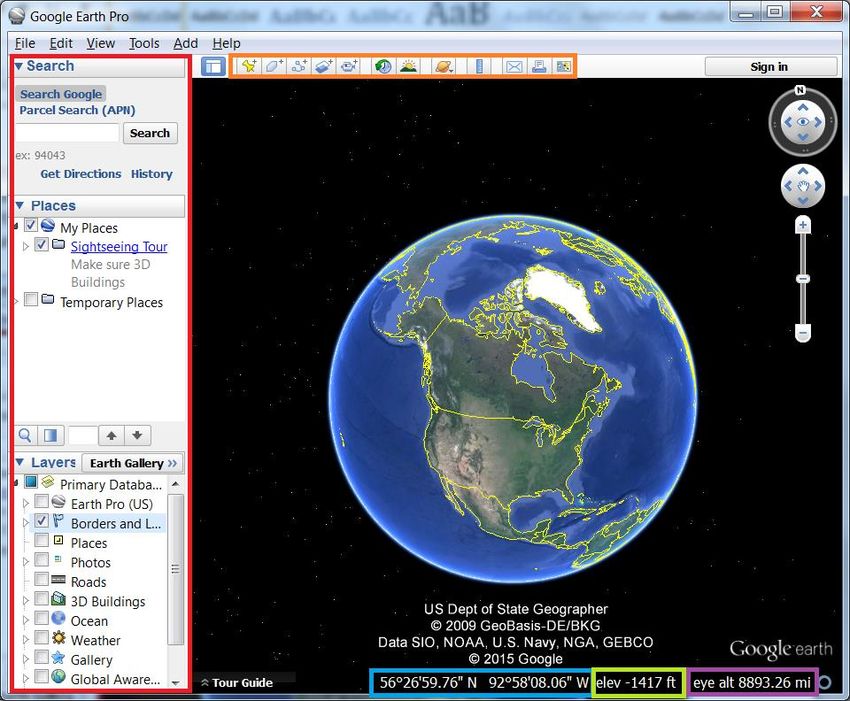Enable 3D Buildings layer checkbox
This screenshot has width=850, height=701.
[41, 599]
